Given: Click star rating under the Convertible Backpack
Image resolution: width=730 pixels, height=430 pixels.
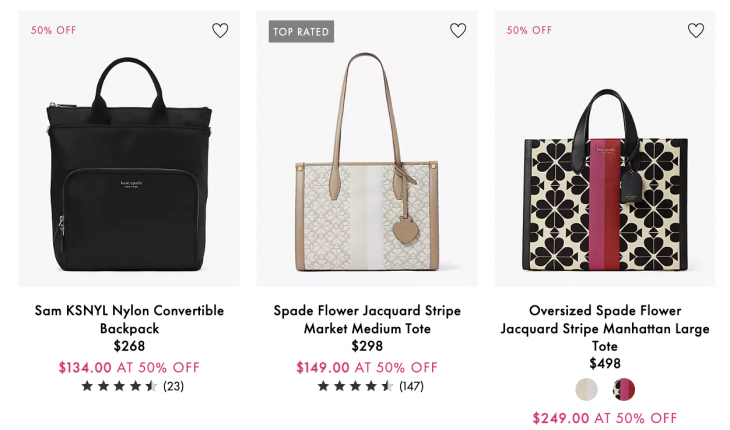Looking at the screenshot, I should [119, 386].
